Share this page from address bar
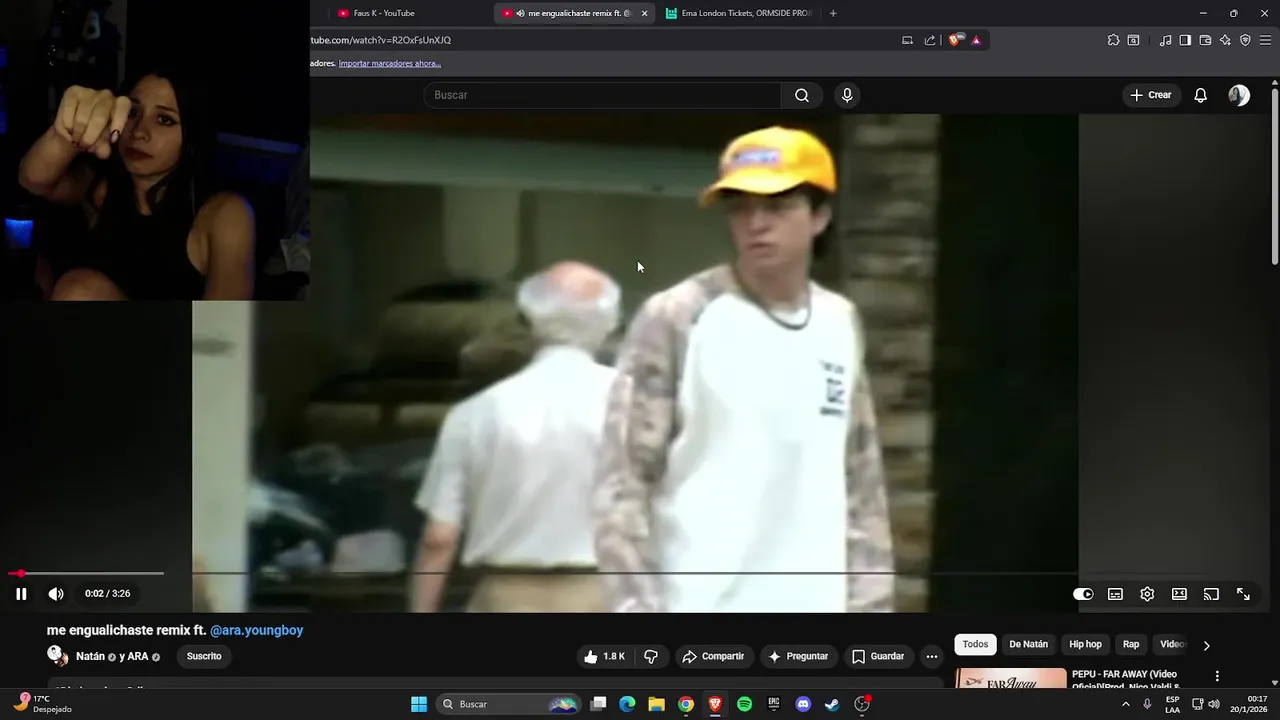 coord(930,40)
